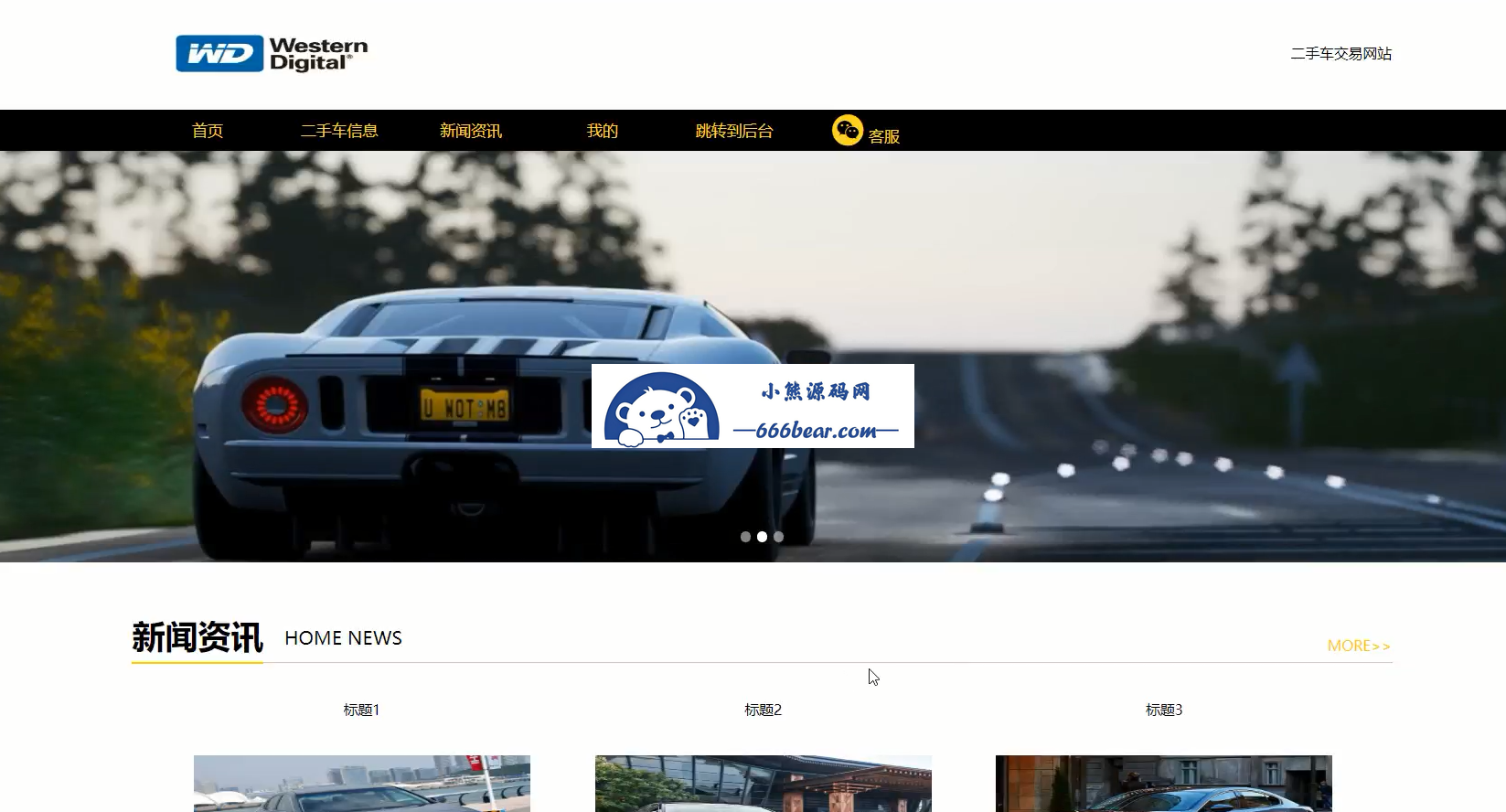Open the 我的 menu item

point(603,131)
